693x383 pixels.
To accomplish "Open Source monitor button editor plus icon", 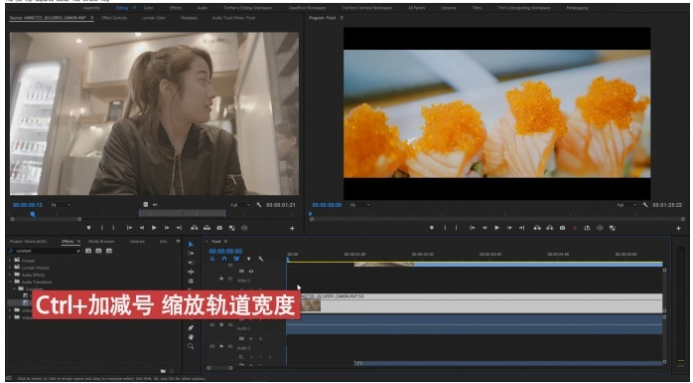I will click(292, 228).
